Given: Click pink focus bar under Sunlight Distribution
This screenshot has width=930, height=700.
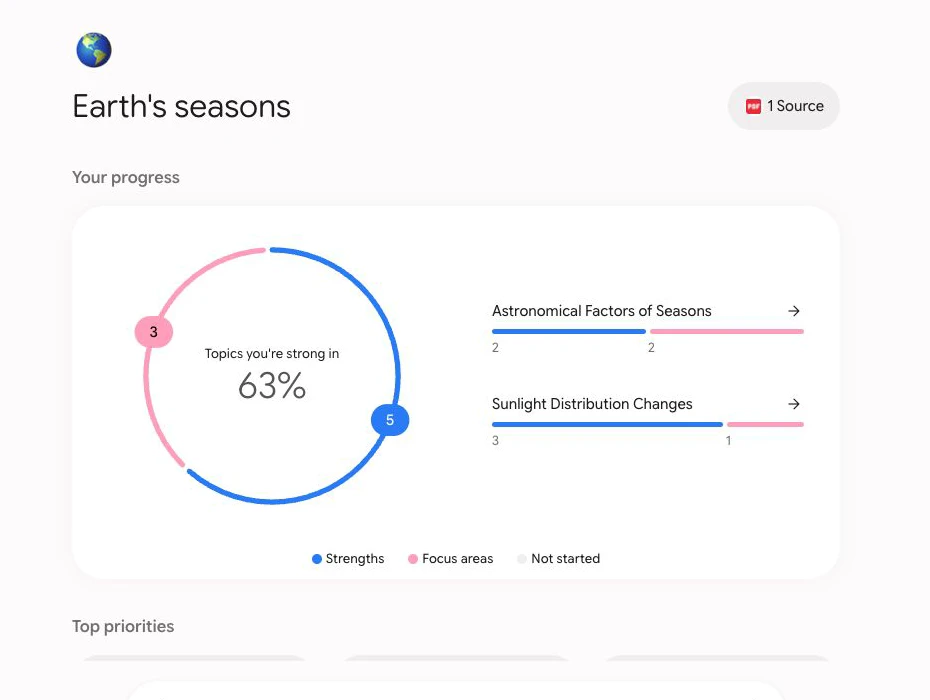Looking at the screenshot, I should tap(766, 425).
